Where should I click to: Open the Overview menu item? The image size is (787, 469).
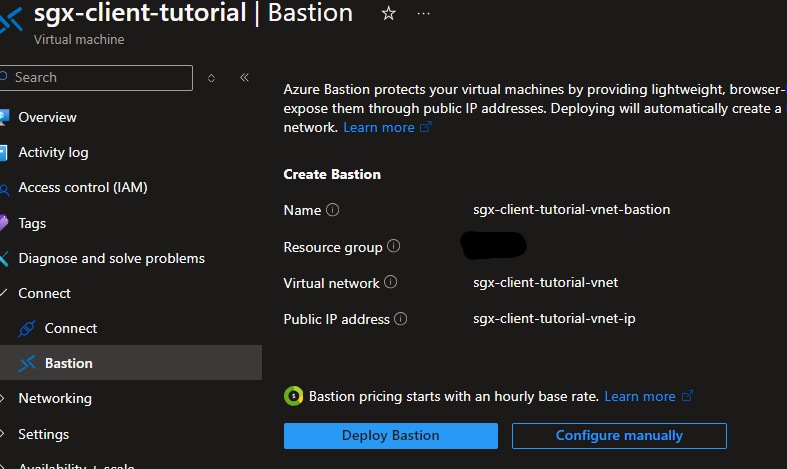click(47, 117)
